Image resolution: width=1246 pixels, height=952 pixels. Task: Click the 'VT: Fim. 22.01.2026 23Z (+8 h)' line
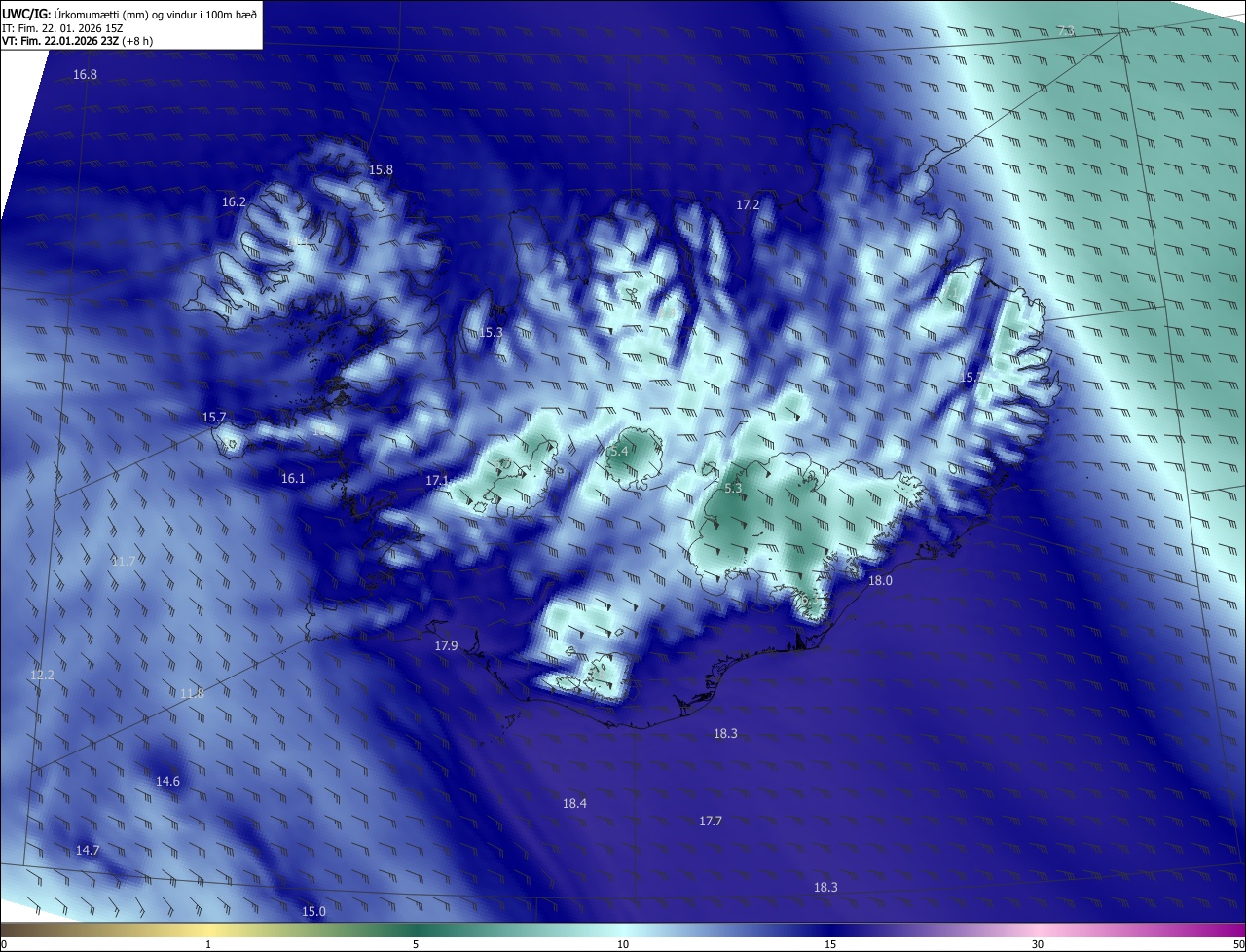[78, 41]
